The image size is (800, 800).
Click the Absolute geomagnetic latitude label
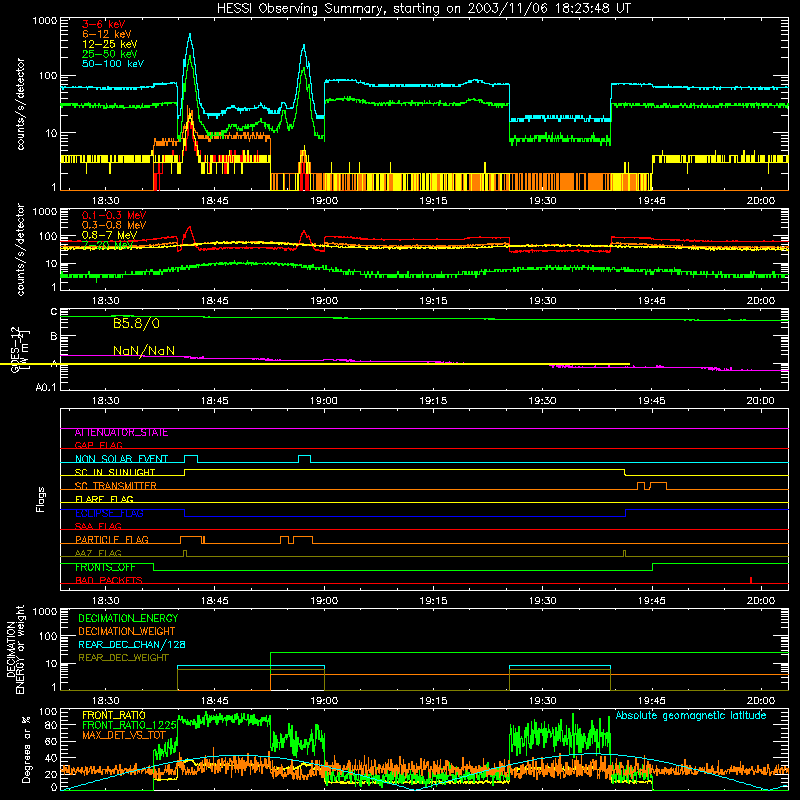(x=691, y=715)
